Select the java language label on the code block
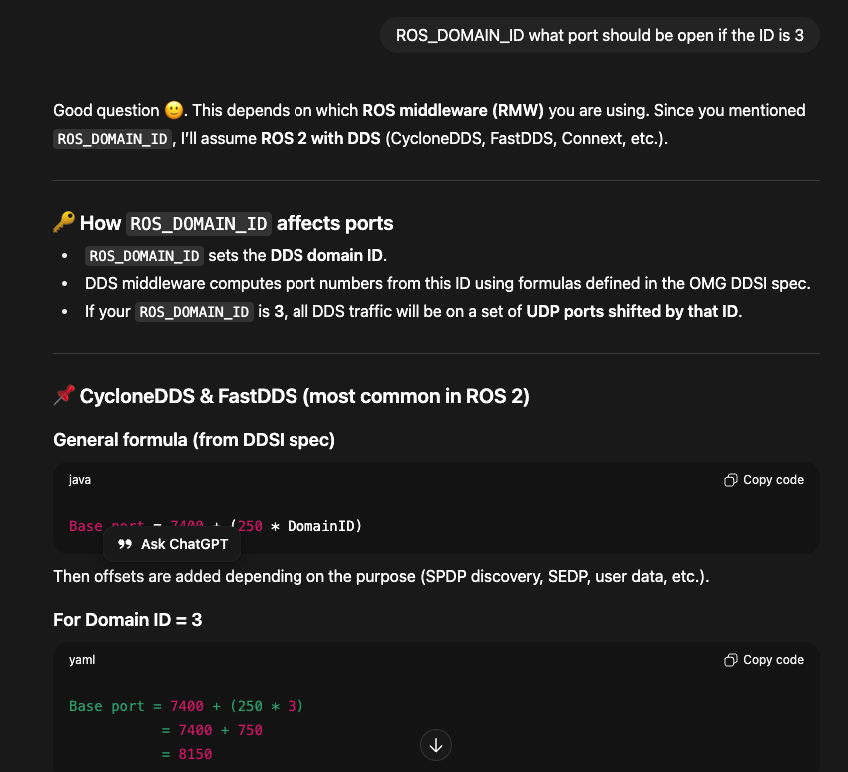 click(78, 480)
